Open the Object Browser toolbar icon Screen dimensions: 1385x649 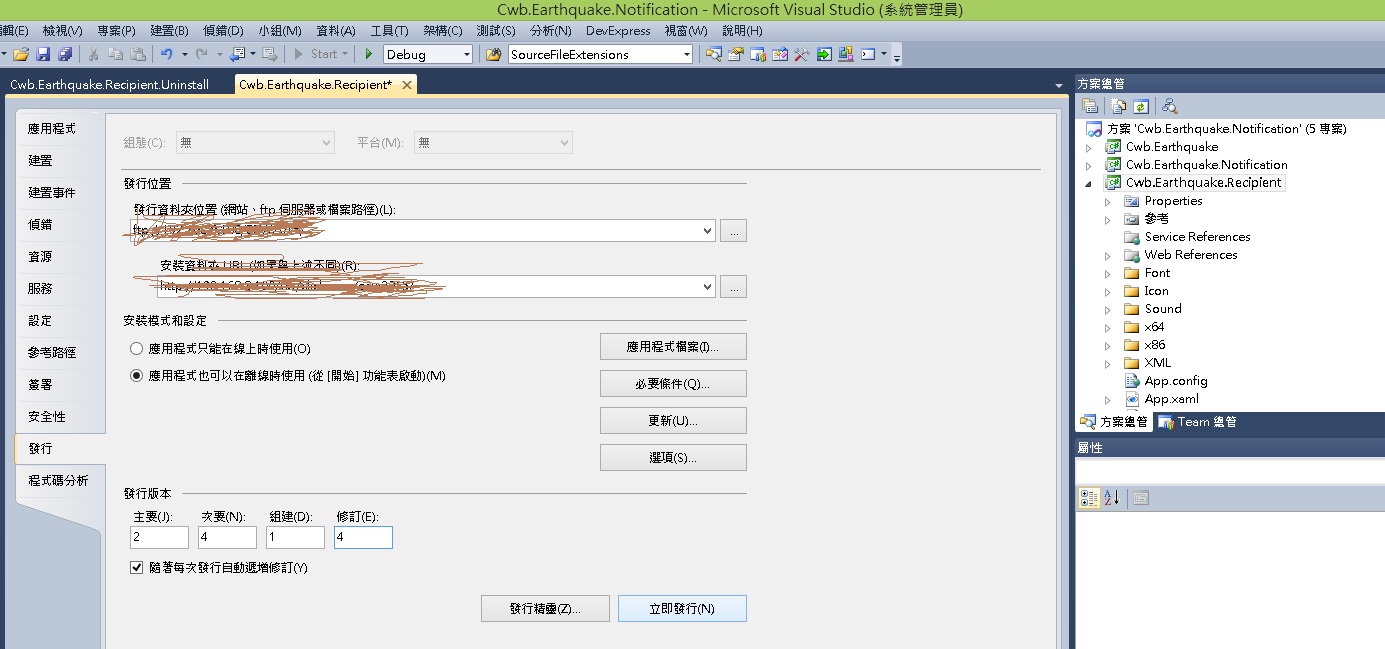pyautogui.click(x=780, y=54)
